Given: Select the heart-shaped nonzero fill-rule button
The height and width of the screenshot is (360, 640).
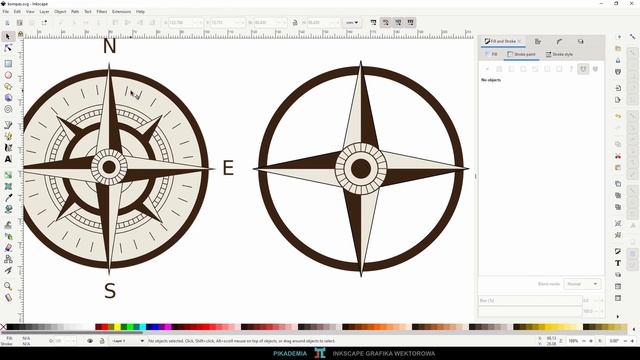Looking at the screenshot, I should [596, 69].
